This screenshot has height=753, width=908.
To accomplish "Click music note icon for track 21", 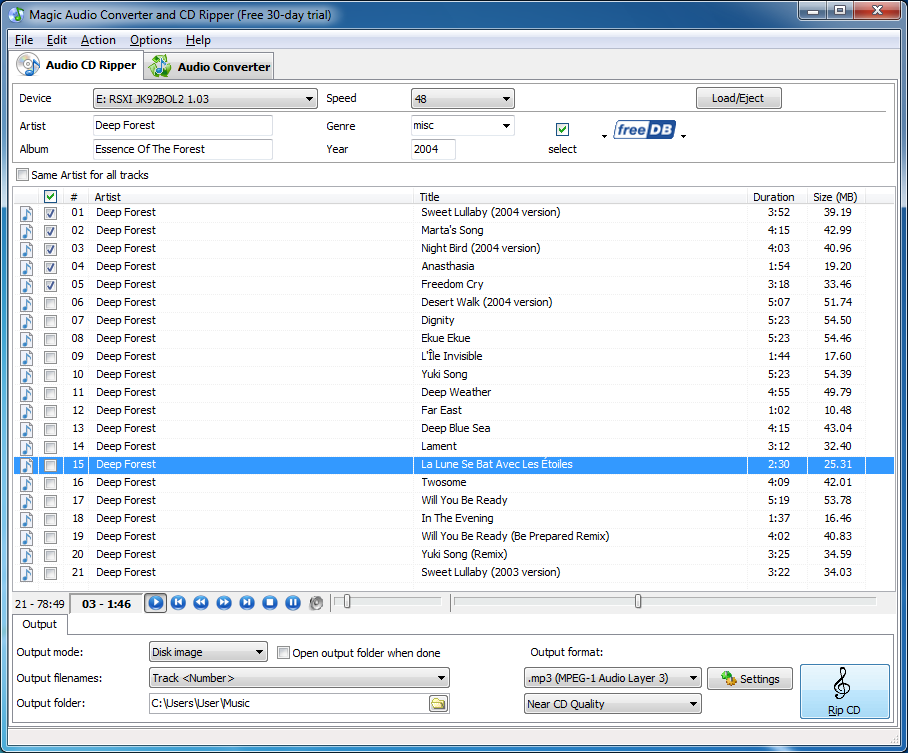I will click(x=27, y=572).
